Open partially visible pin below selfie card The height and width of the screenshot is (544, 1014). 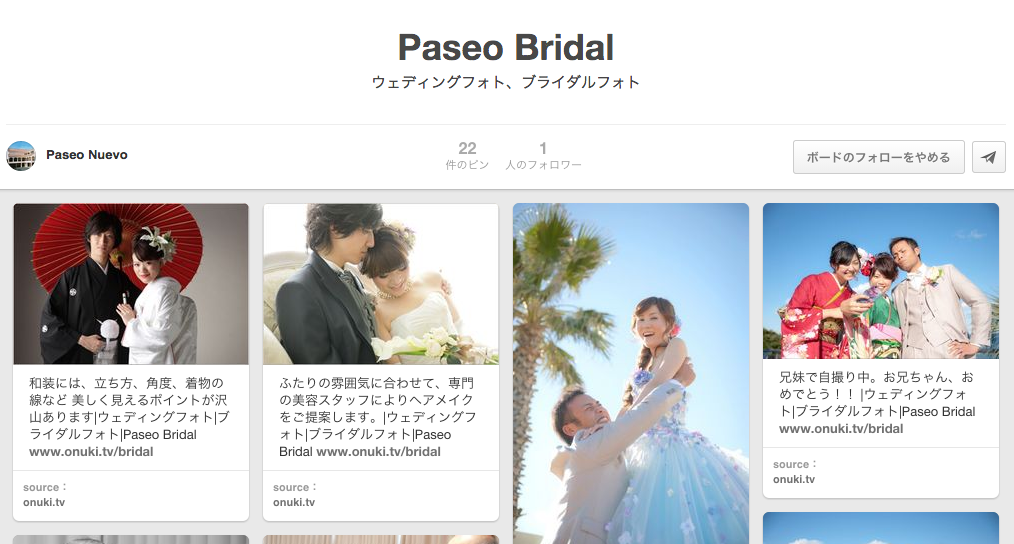[x=881, y=528]
